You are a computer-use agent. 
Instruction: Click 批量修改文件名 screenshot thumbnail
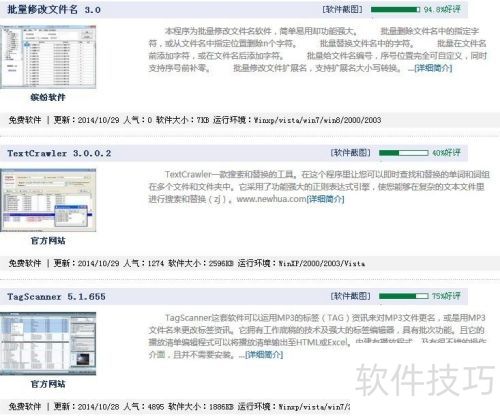pos(48,57)
